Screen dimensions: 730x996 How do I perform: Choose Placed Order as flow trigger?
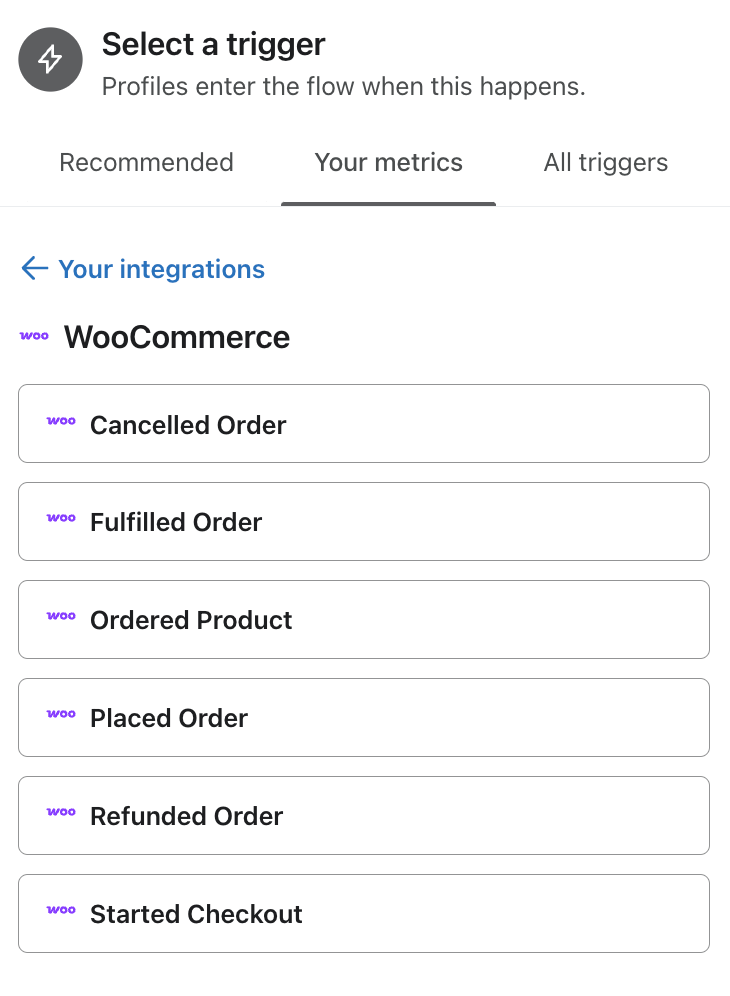[364, 718]
